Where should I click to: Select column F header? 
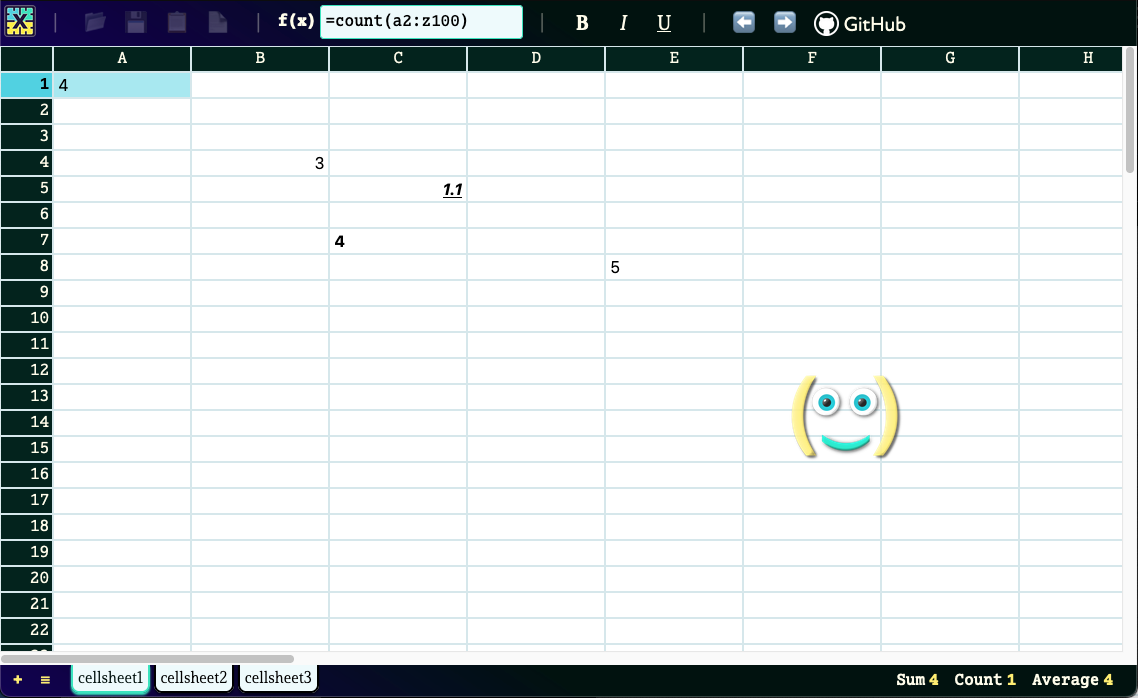811,59
